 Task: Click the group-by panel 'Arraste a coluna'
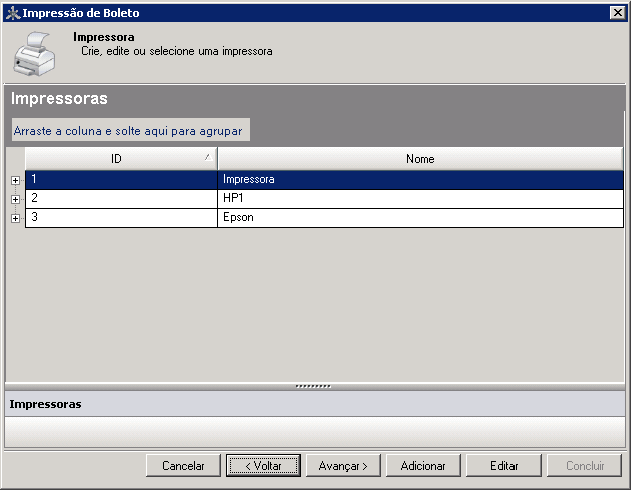(131, 130)
